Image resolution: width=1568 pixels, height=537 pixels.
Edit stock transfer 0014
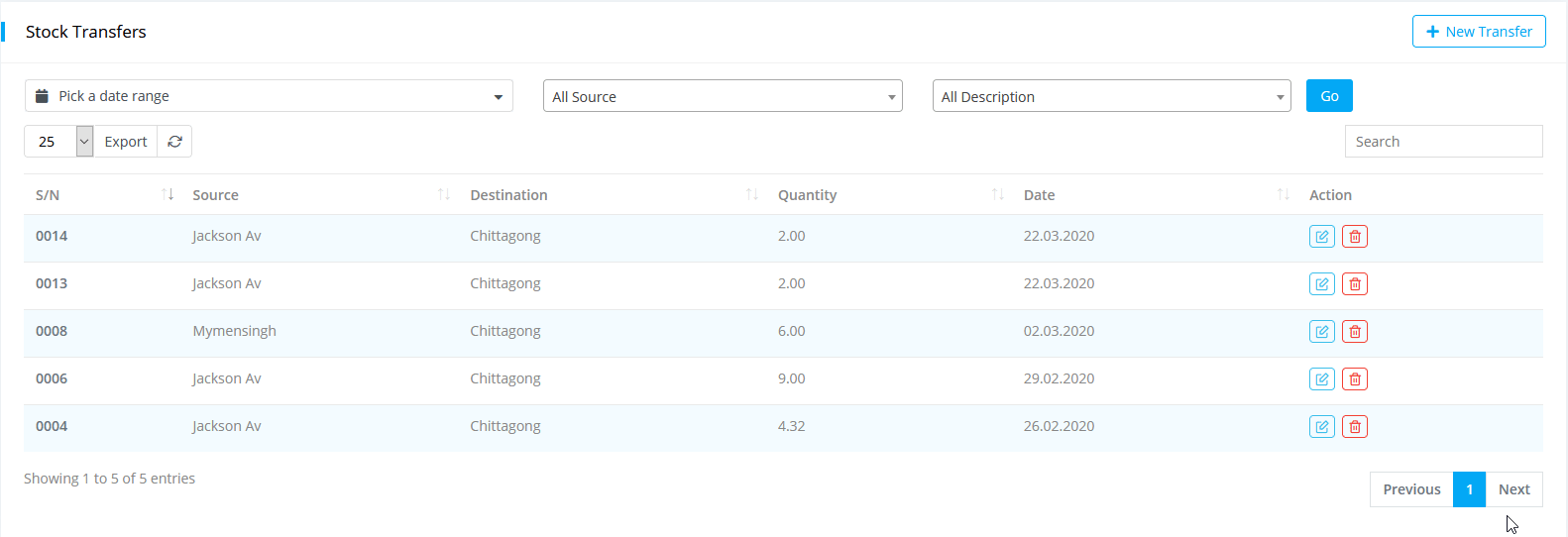point(1321,237)
